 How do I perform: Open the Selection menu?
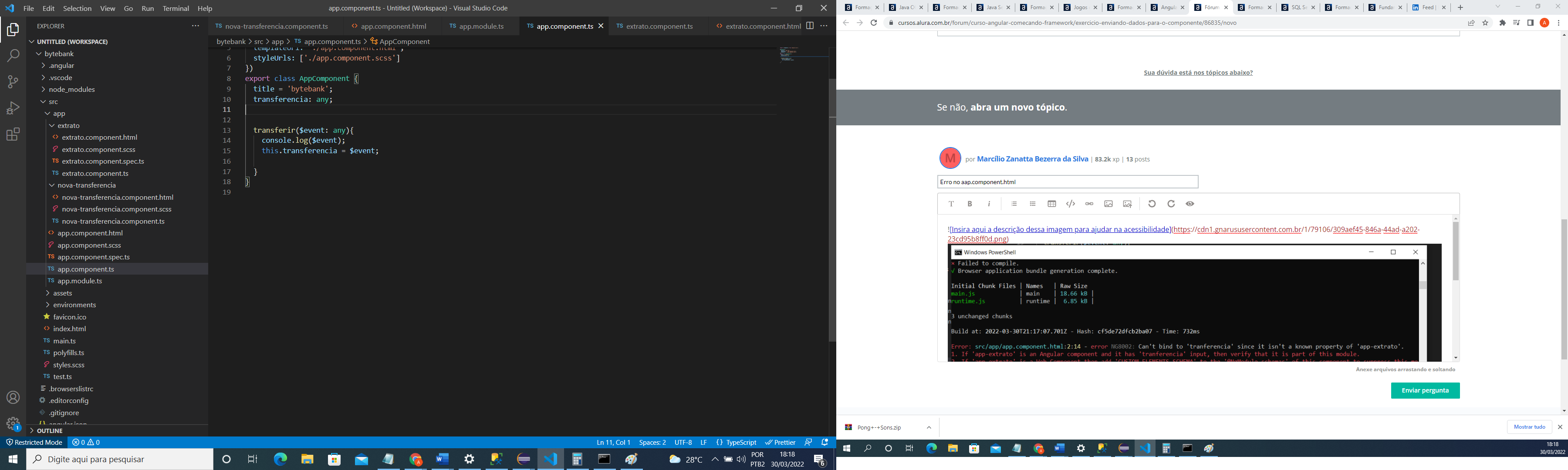(x=77, y=9)
